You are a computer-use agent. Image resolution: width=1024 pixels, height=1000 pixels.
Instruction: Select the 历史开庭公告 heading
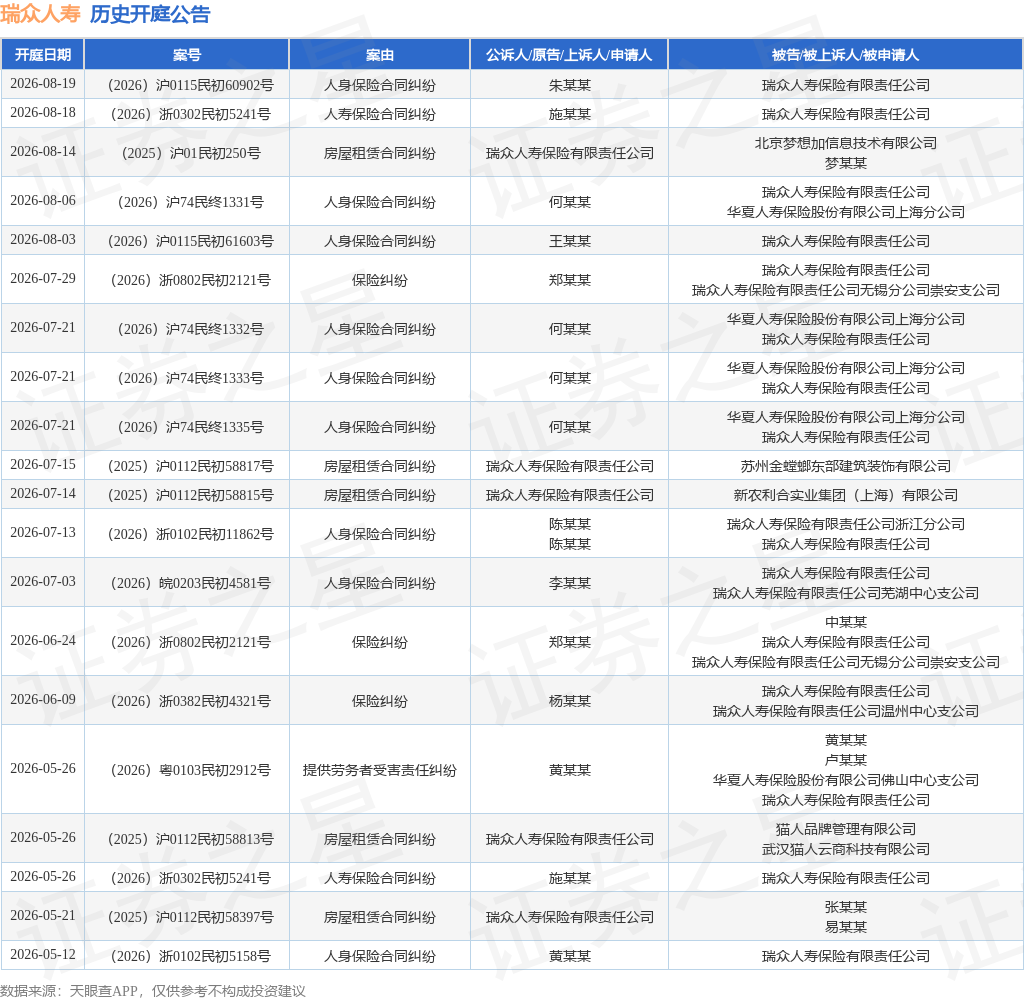coord(150,14)
